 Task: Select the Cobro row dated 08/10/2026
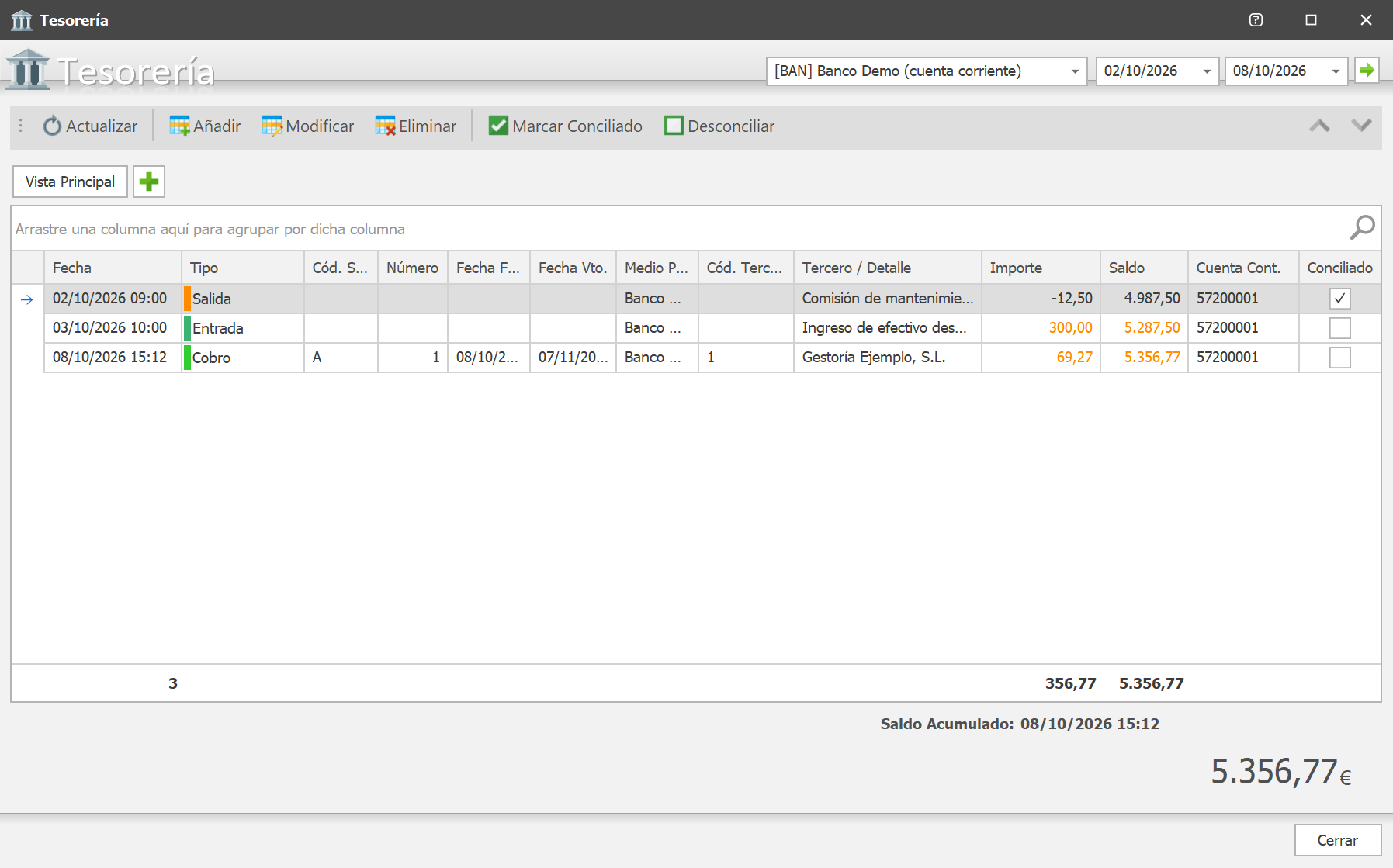click(696, 358)
